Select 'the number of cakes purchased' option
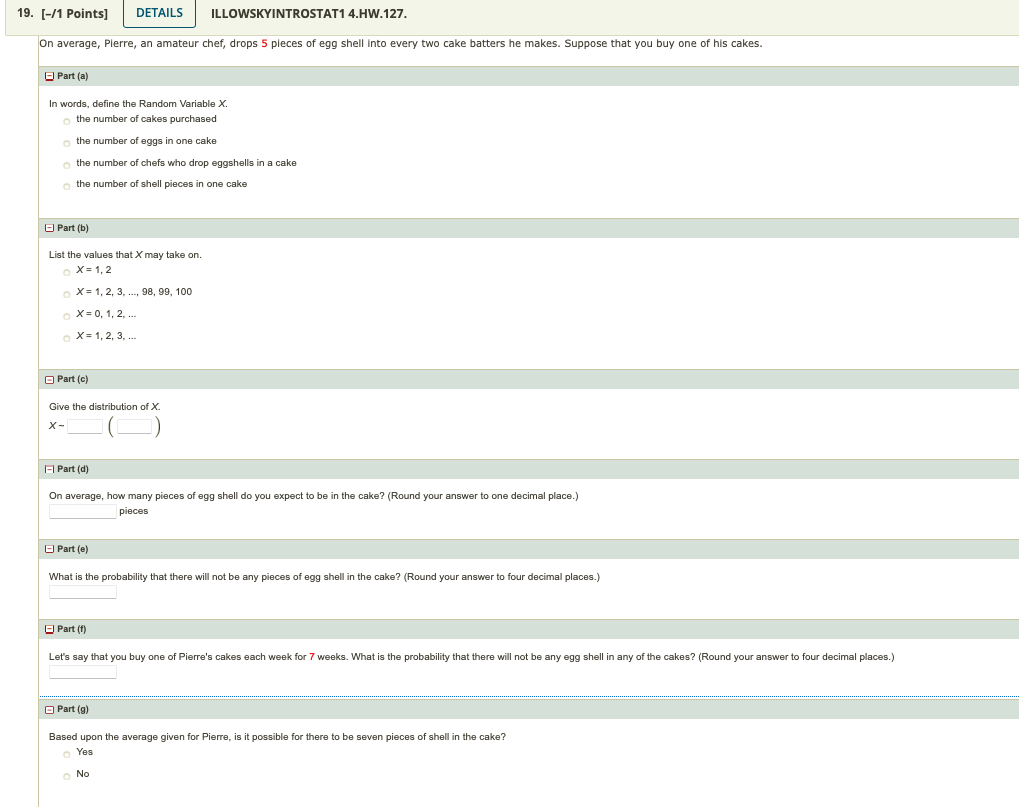Image resolution: width=1019 pixels, height=807 pixels. click(66, 119)
